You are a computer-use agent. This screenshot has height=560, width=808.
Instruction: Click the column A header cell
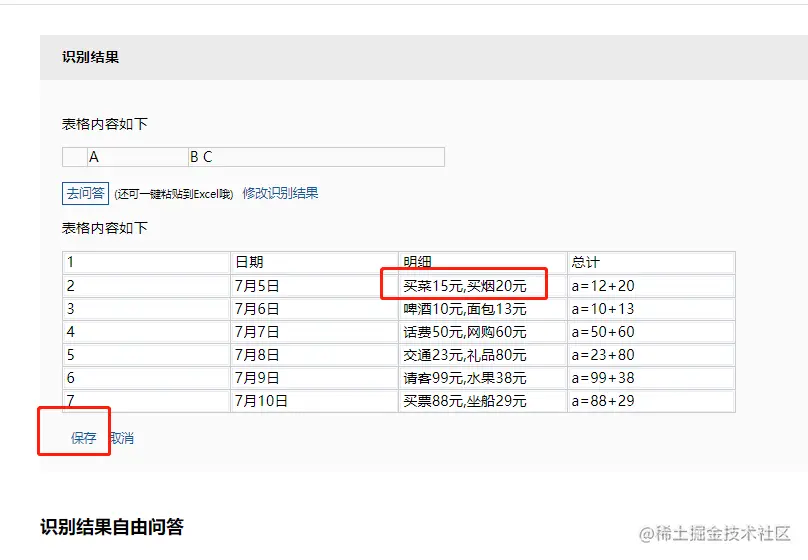138,157
